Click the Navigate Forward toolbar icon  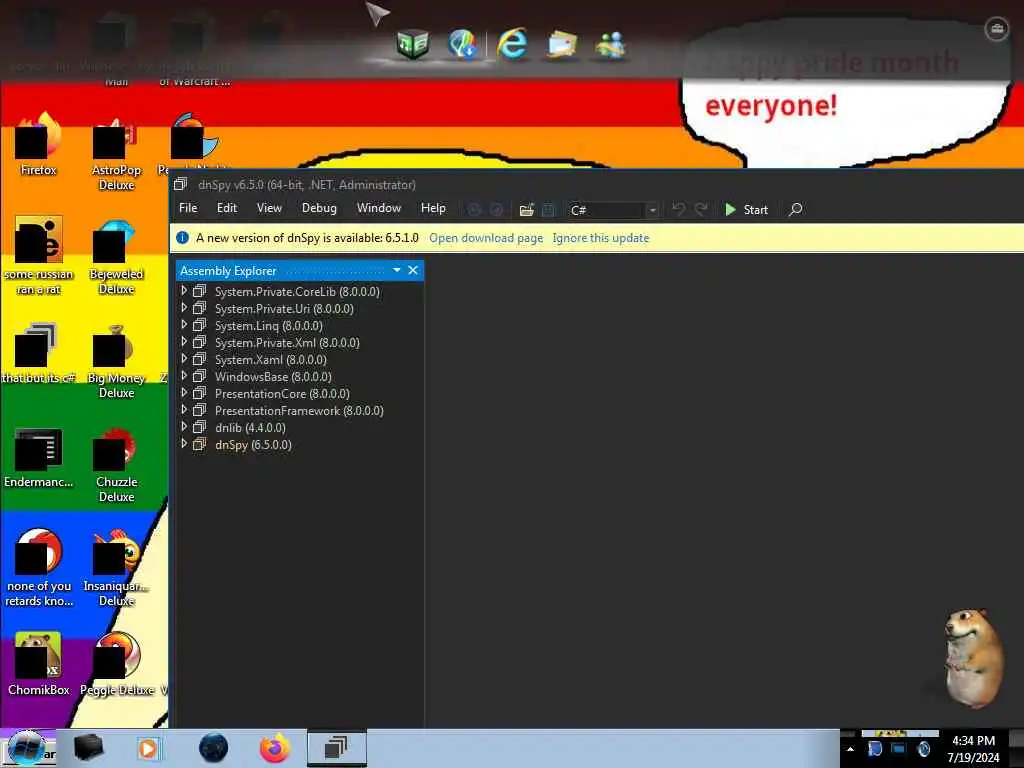497,210
